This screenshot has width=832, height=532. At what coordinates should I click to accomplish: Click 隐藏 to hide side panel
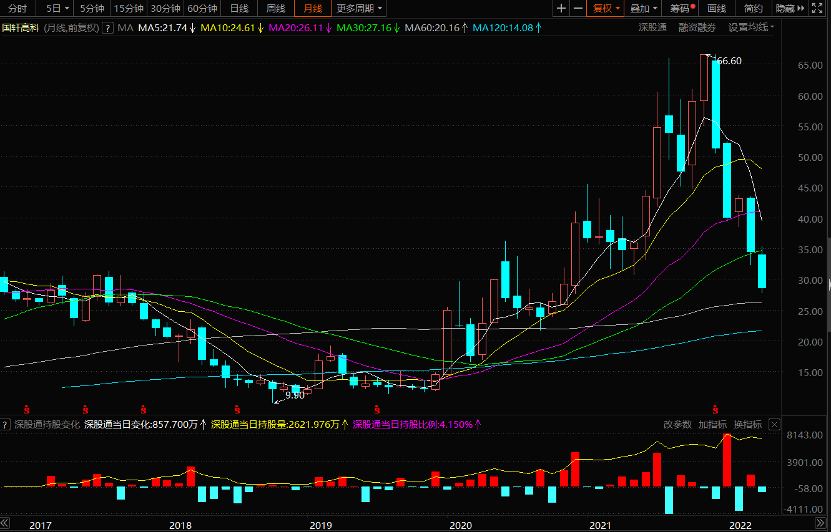tap(790, 8)
